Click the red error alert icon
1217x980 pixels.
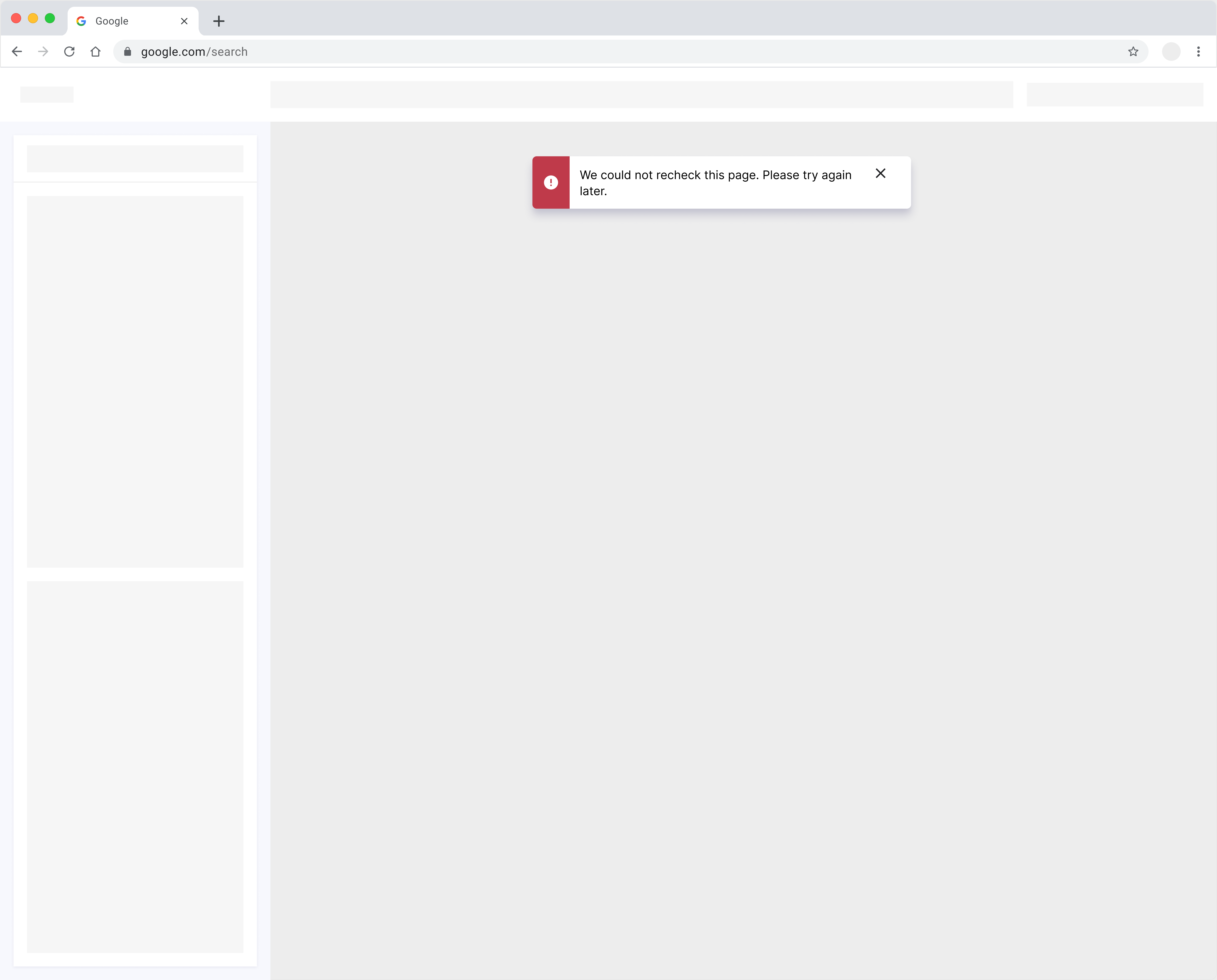(x=551, y=182)
